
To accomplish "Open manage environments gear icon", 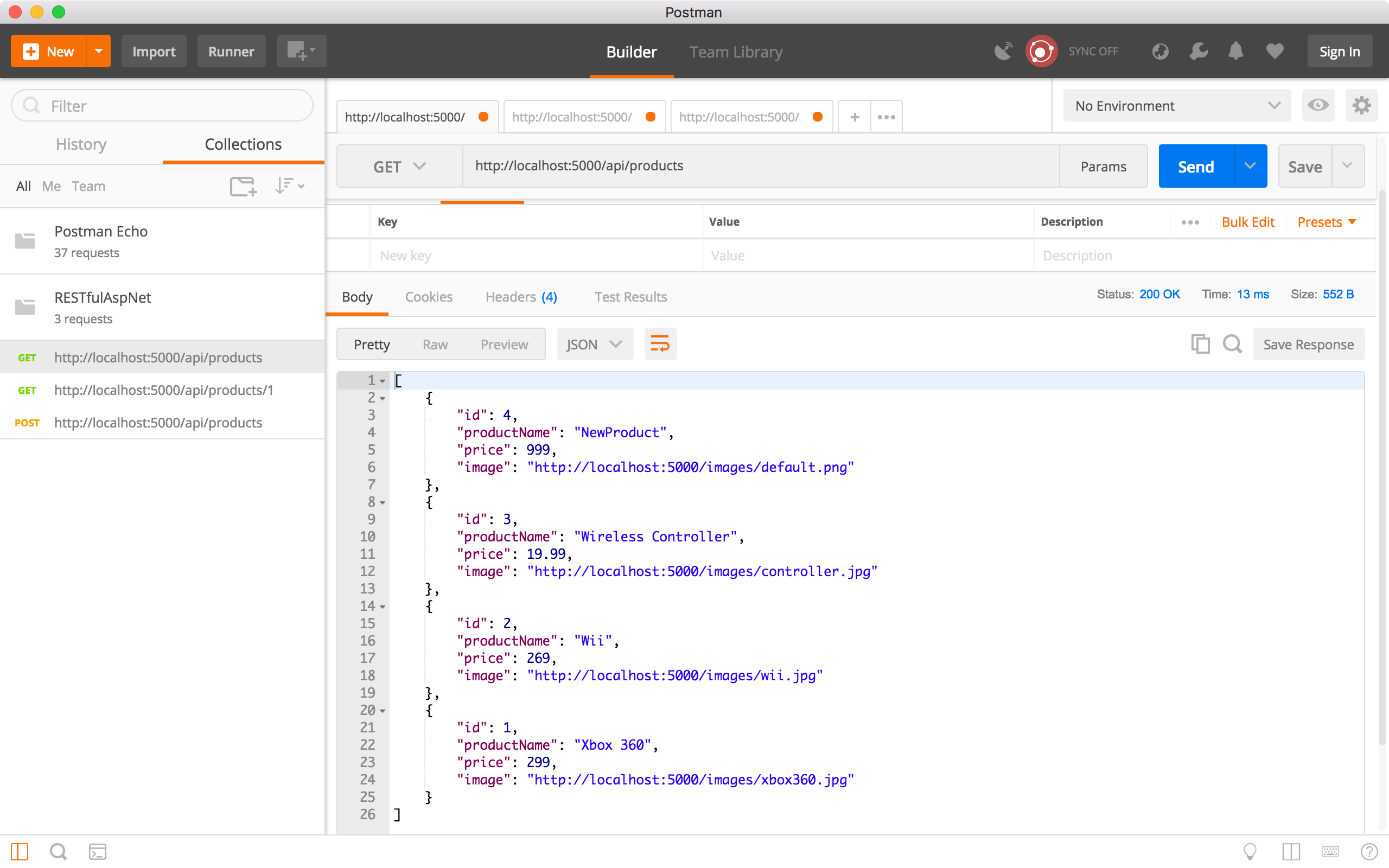I will [1361, 105].
